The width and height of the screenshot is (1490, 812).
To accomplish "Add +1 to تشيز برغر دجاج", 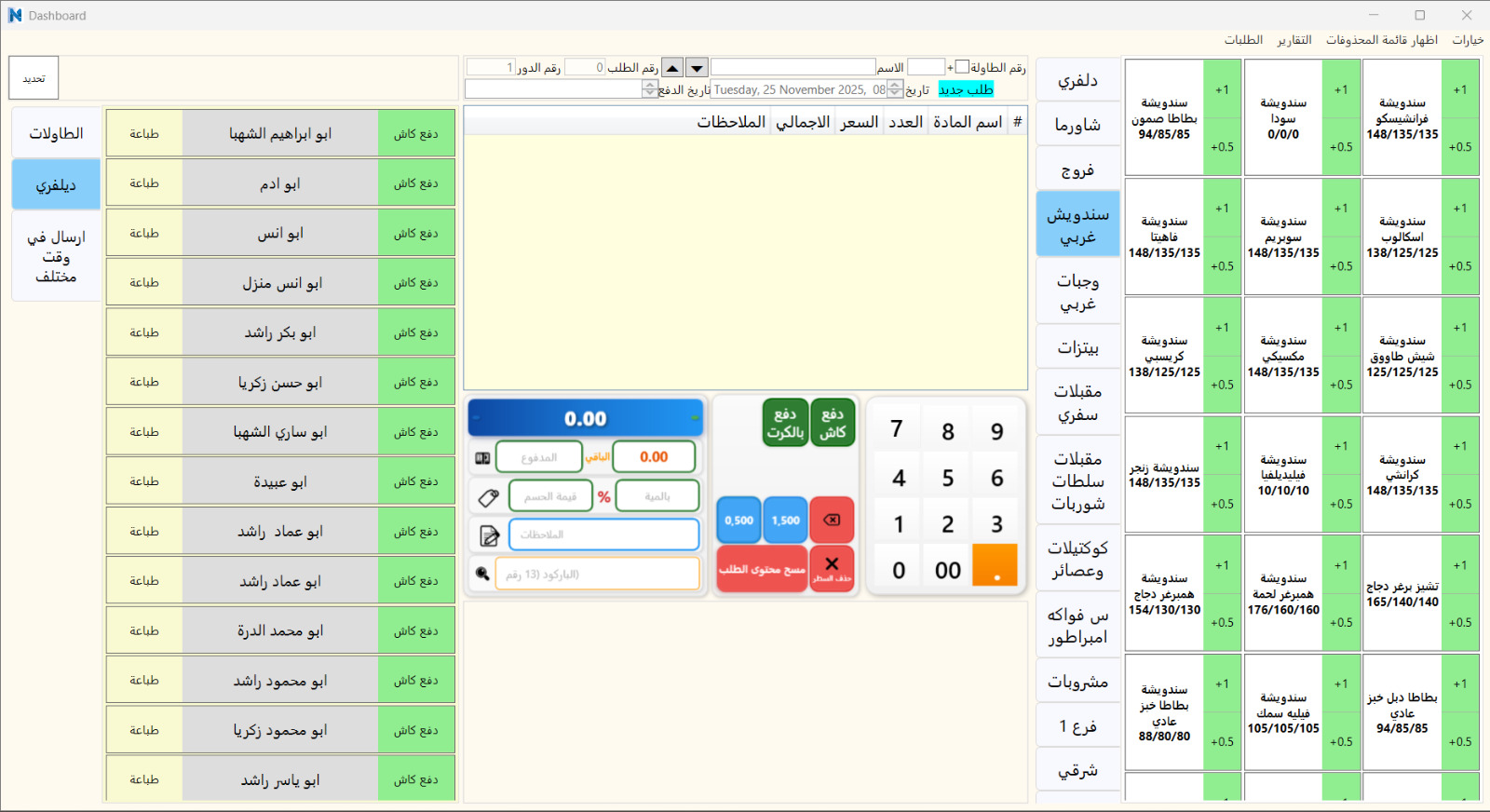I will point(1460,565).
